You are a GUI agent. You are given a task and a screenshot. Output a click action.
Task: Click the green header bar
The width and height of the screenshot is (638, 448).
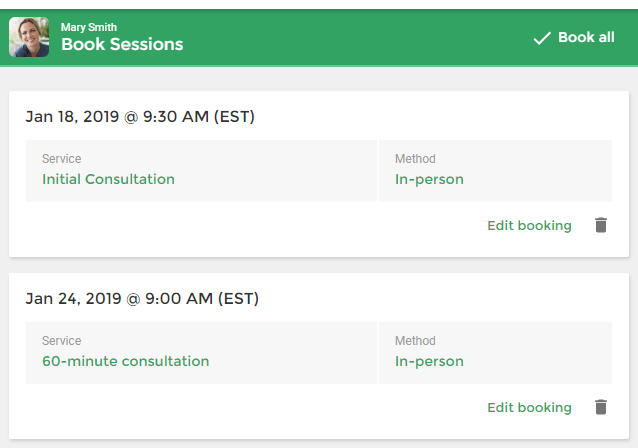click(350, 38)
